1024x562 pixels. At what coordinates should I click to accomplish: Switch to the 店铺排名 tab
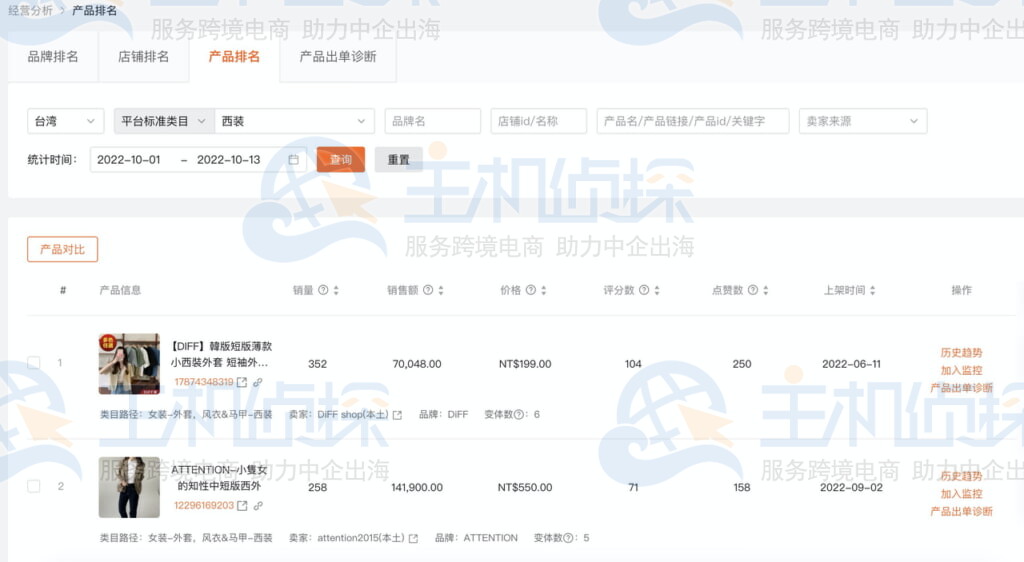[144, 57]
